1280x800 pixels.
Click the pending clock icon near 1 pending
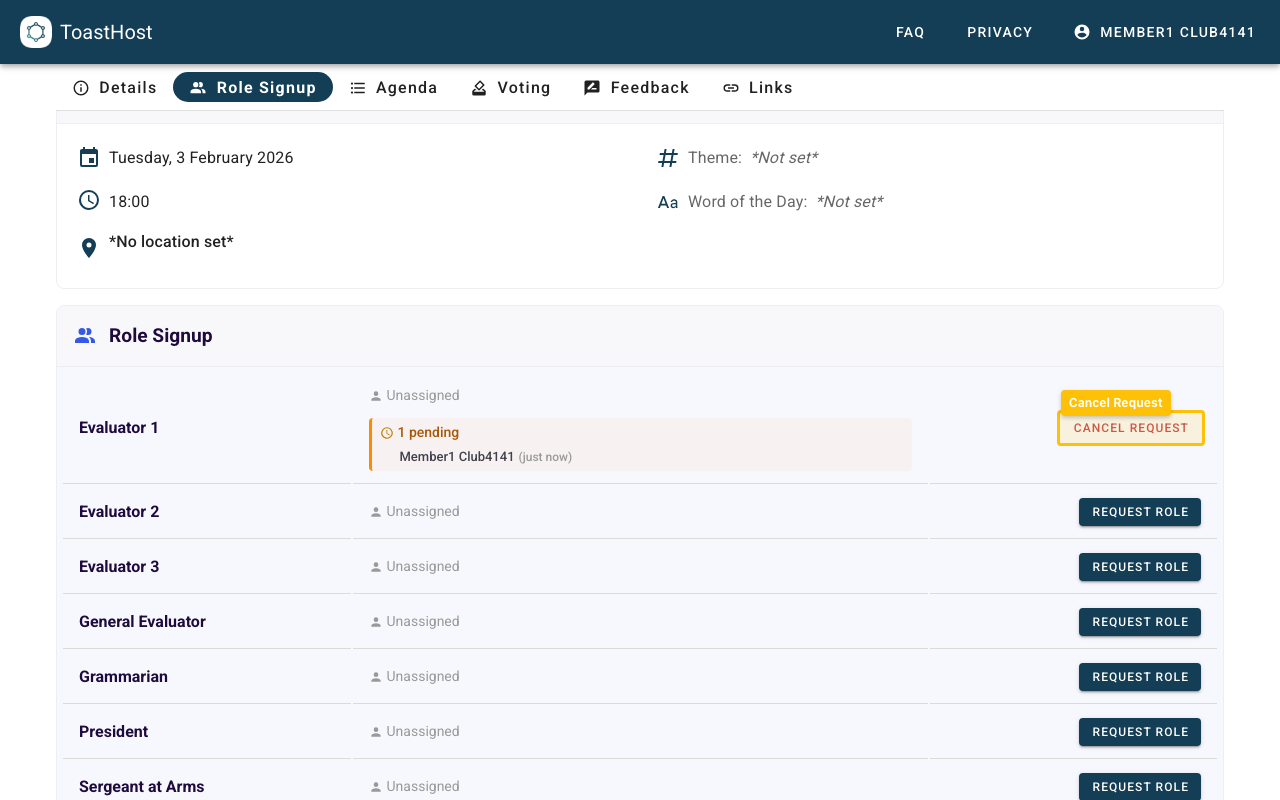point(387,432)
